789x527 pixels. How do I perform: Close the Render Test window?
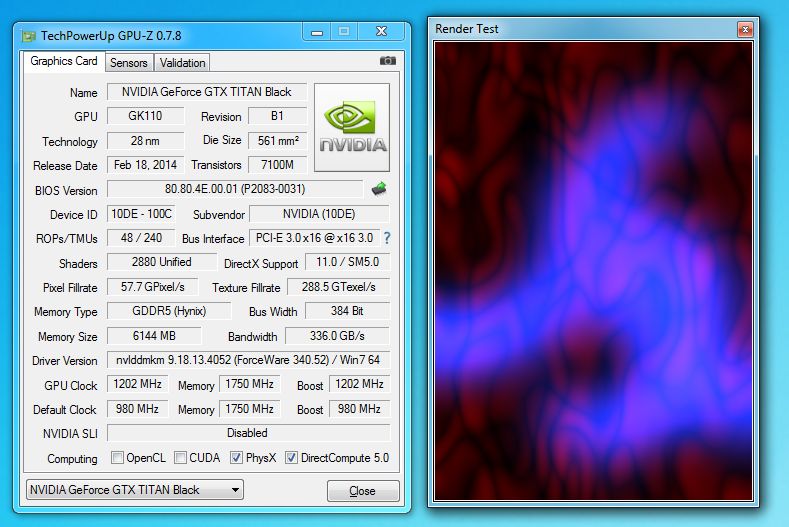pyautogui.click(x=745, y=29)
